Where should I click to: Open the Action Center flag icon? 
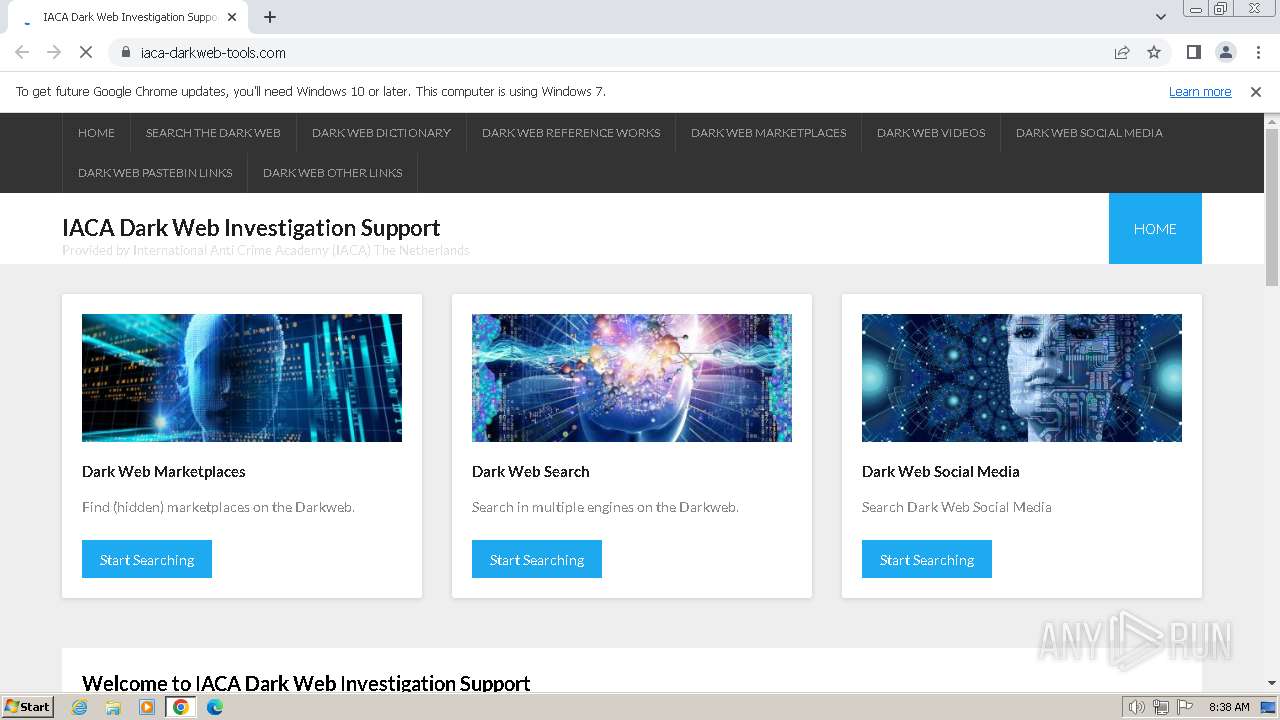1185,707
